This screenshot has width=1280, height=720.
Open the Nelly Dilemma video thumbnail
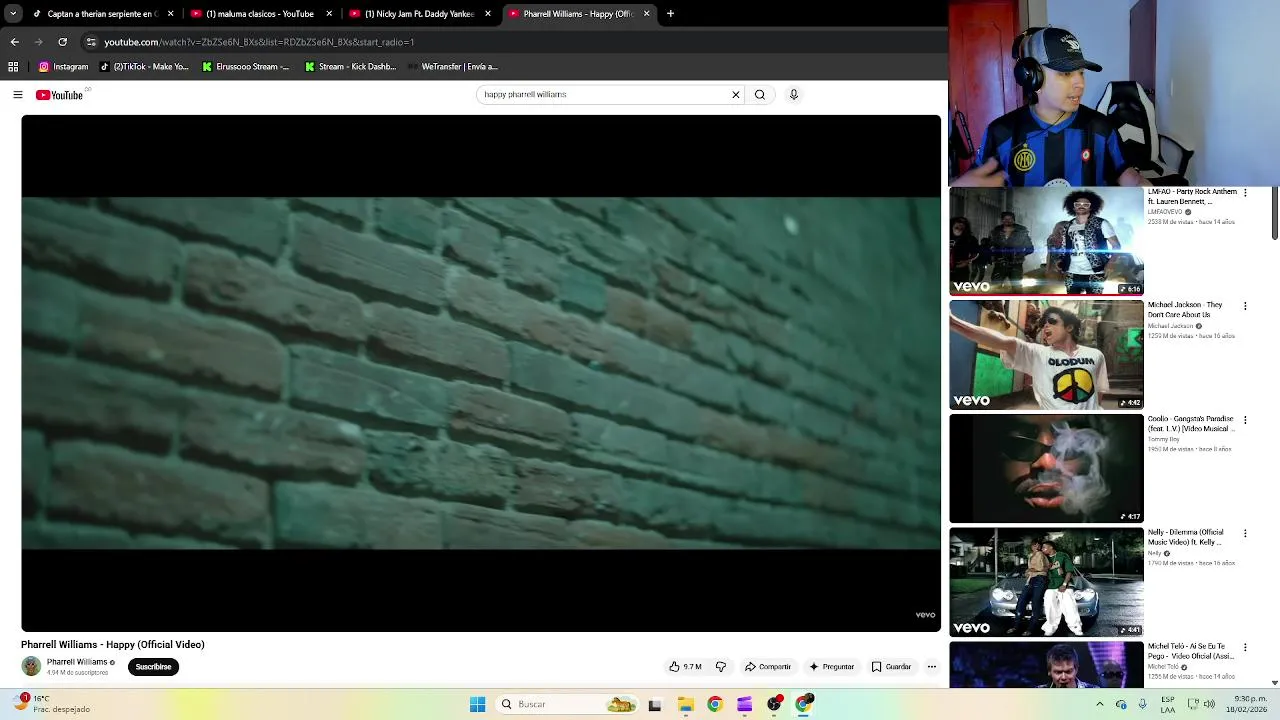[x=1046, y=583]
